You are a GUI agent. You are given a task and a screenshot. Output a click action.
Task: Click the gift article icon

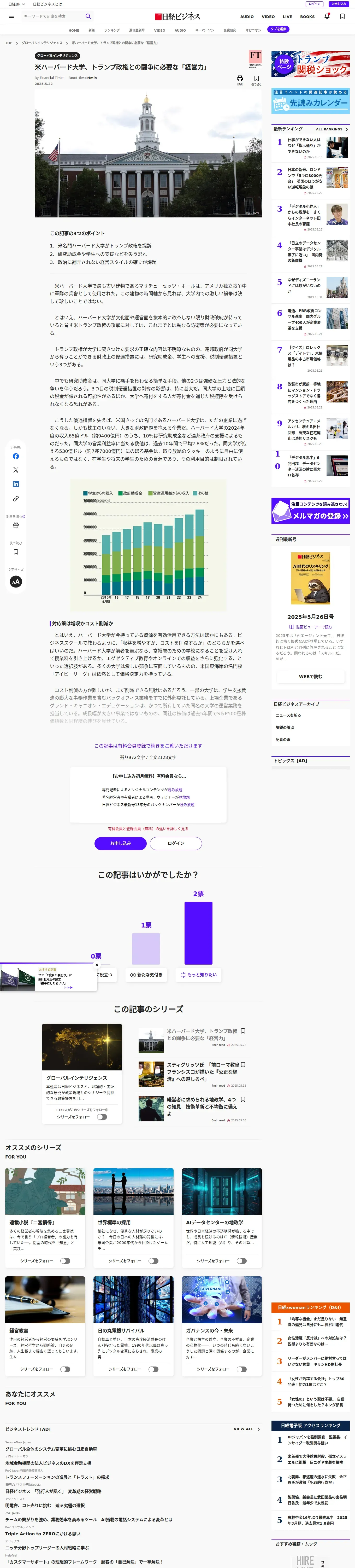(x=16, y=525)
